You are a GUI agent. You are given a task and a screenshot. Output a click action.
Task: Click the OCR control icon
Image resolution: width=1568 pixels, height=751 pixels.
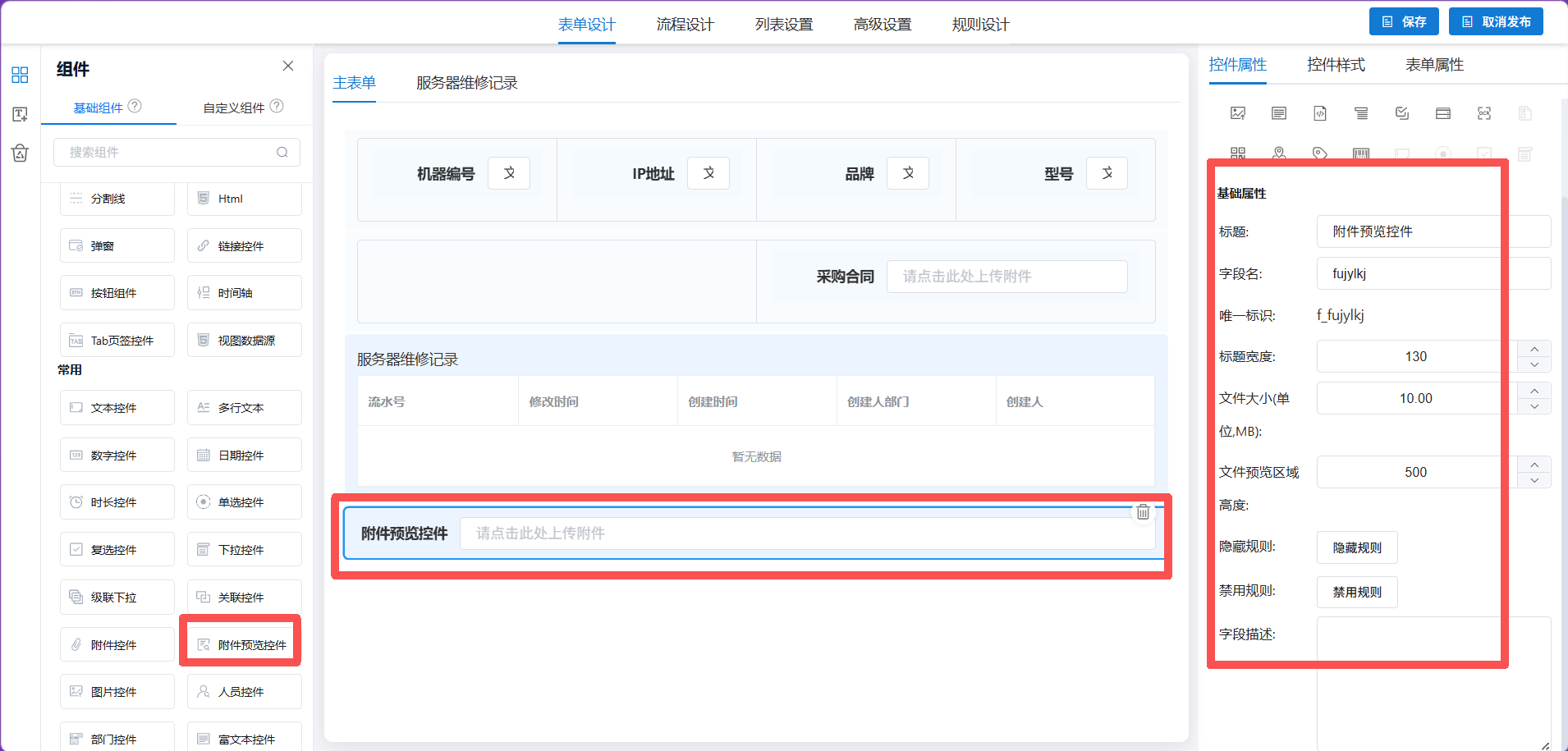1484,113
